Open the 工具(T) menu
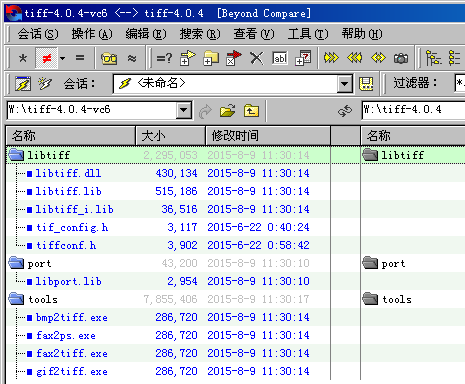The image size is (465, 384). [308, 34]
